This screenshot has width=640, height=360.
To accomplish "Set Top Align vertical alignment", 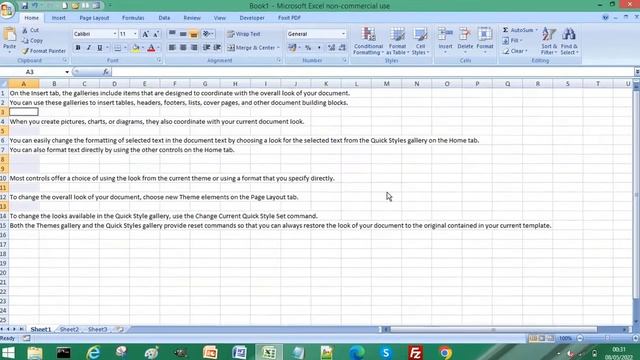I will [x=172, y=34].
